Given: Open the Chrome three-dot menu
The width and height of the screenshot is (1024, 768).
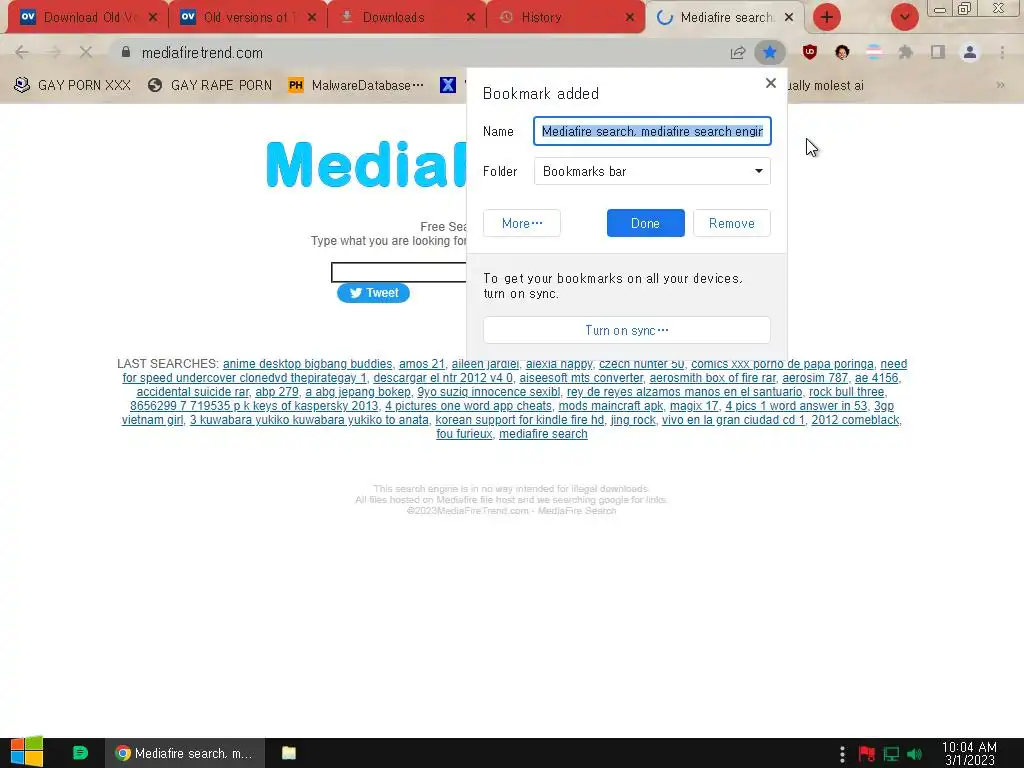Looking at the screenshot, I should [x=1002, y=52].
